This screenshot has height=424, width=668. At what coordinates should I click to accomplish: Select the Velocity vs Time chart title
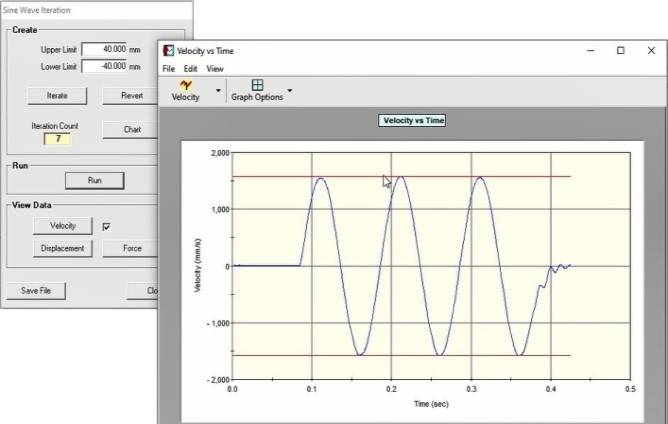[x=412, y=121]
